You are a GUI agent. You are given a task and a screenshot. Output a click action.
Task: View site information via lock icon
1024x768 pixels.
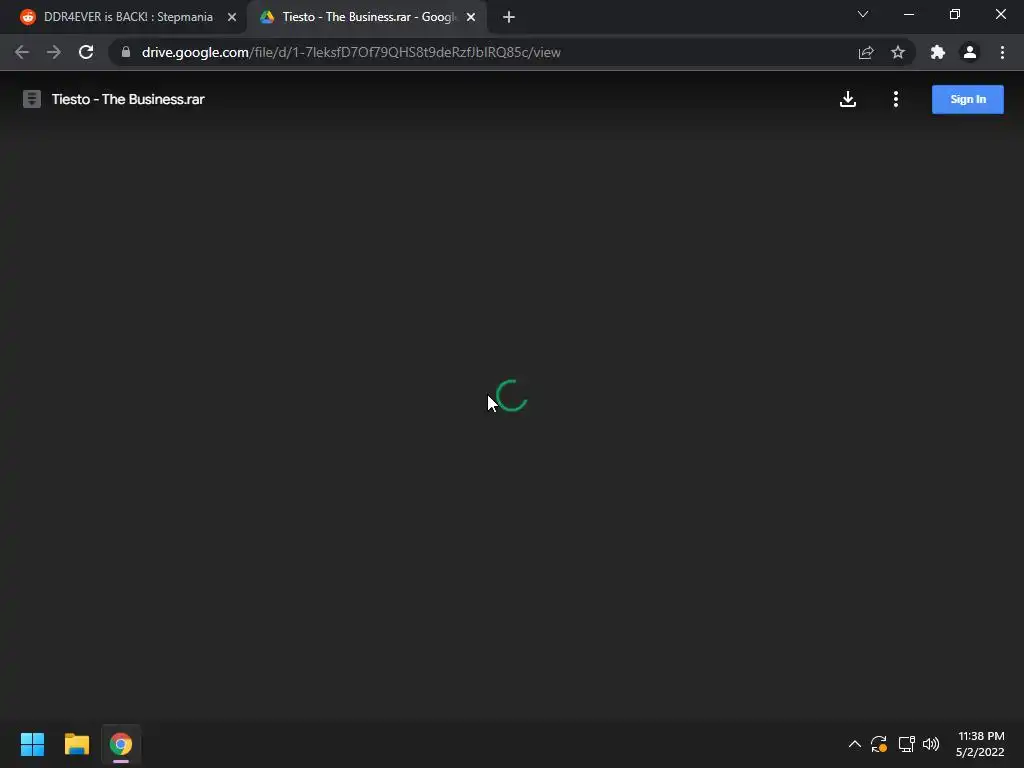click(x=126, y=52)
